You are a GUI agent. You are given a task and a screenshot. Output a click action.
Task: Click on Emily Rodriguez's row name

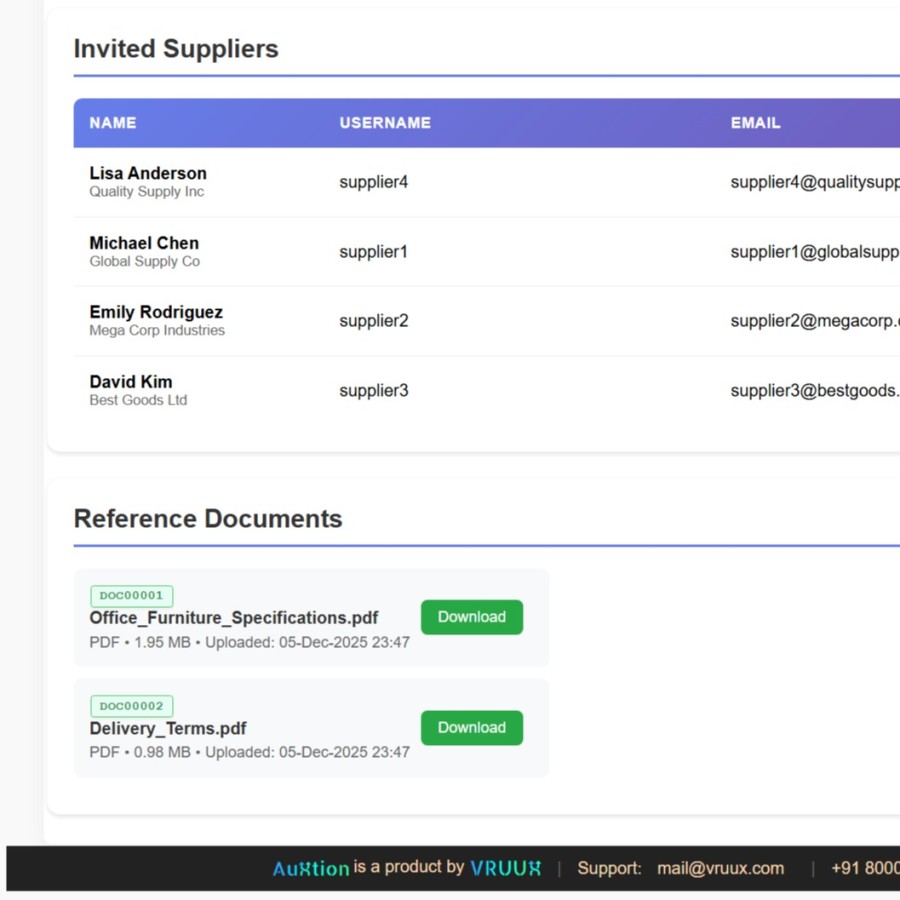click(156, 312)
